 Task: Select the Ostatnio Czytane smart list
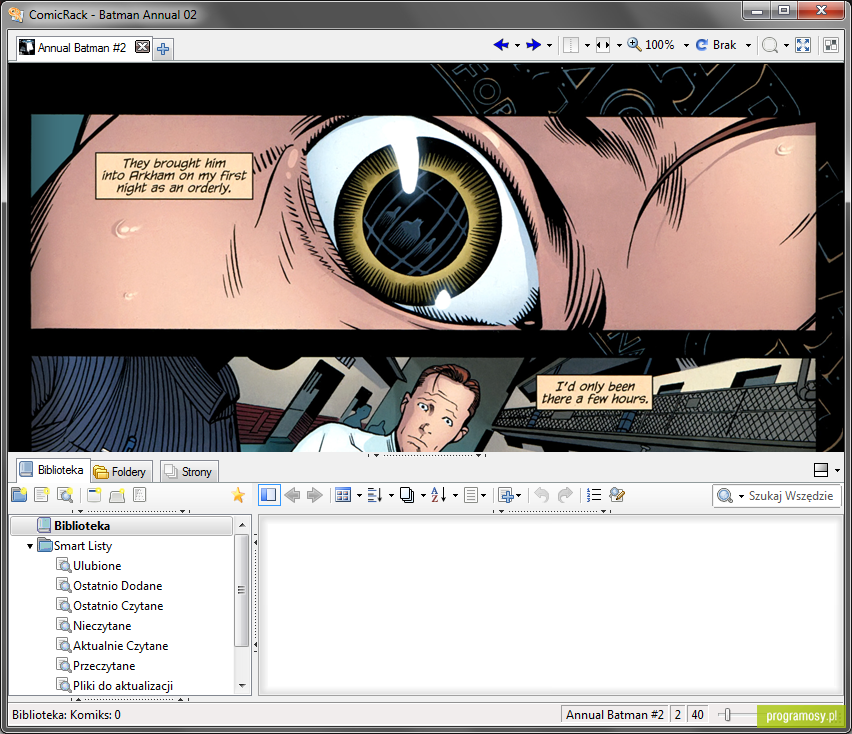coord(118,606)
